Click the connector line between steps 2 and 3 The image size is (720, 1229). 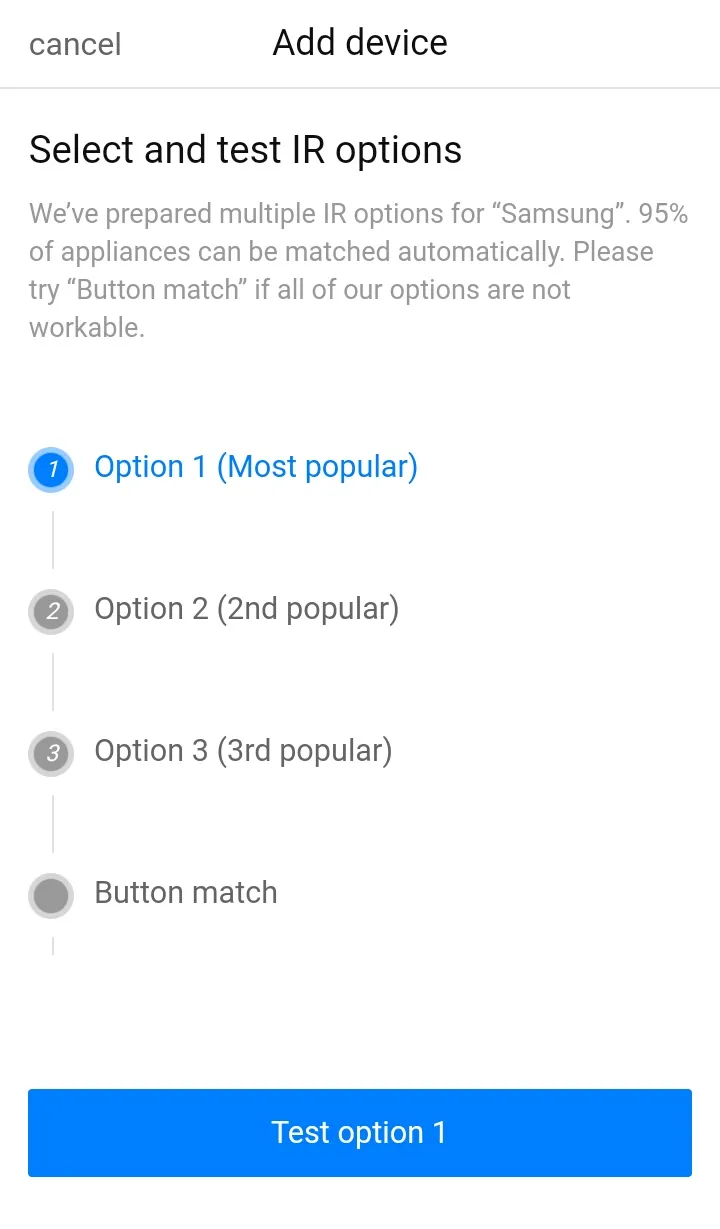pyautogui.click(x=53, y=682)
